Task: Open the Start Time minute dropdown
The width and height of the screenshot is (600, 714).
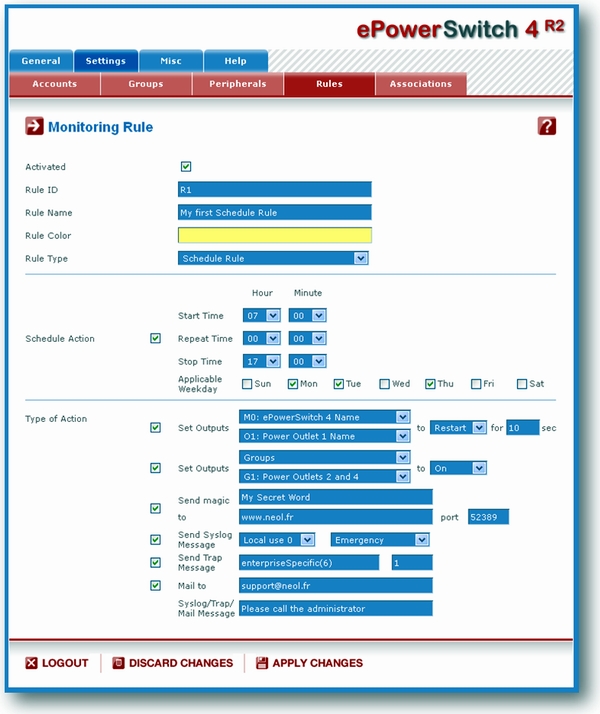Action: [307, 316]
